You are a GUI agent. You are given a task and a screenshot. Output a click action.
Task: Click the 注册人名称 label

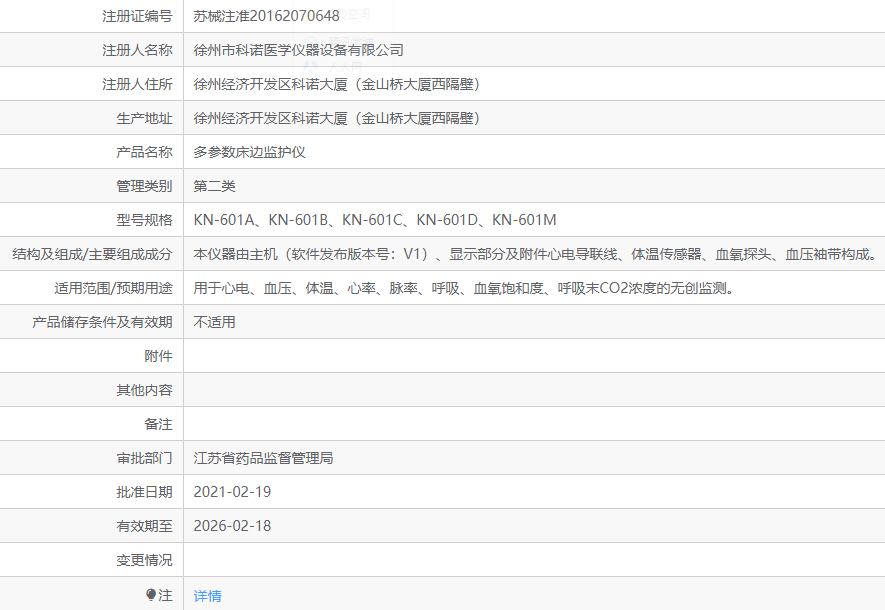137,50
